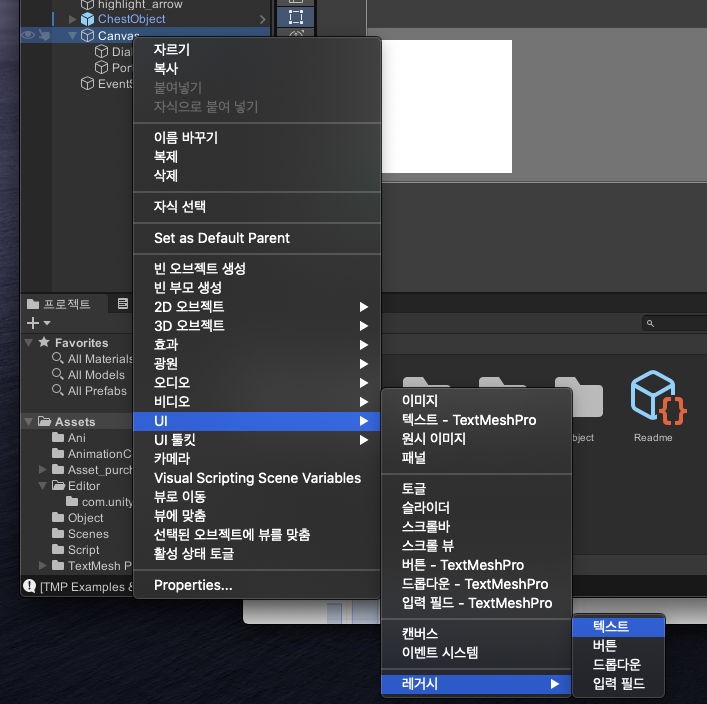
Task: Select 이미지 in UI submenu
Action: click(x=477, y=400)
